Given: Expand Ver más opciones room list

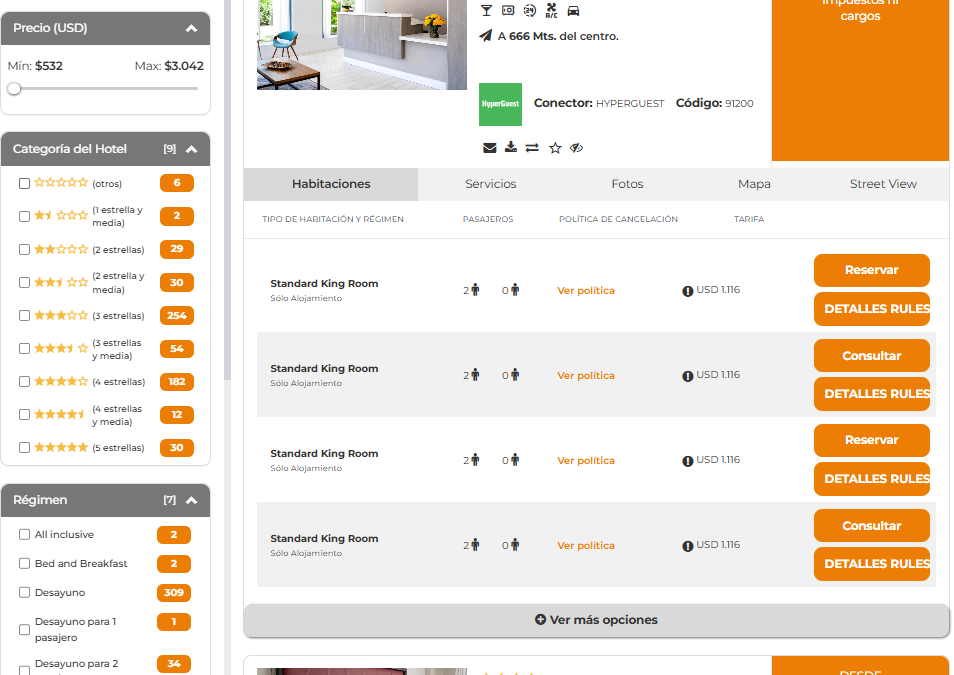Looking at the screenshot, I should click(596, 620).
